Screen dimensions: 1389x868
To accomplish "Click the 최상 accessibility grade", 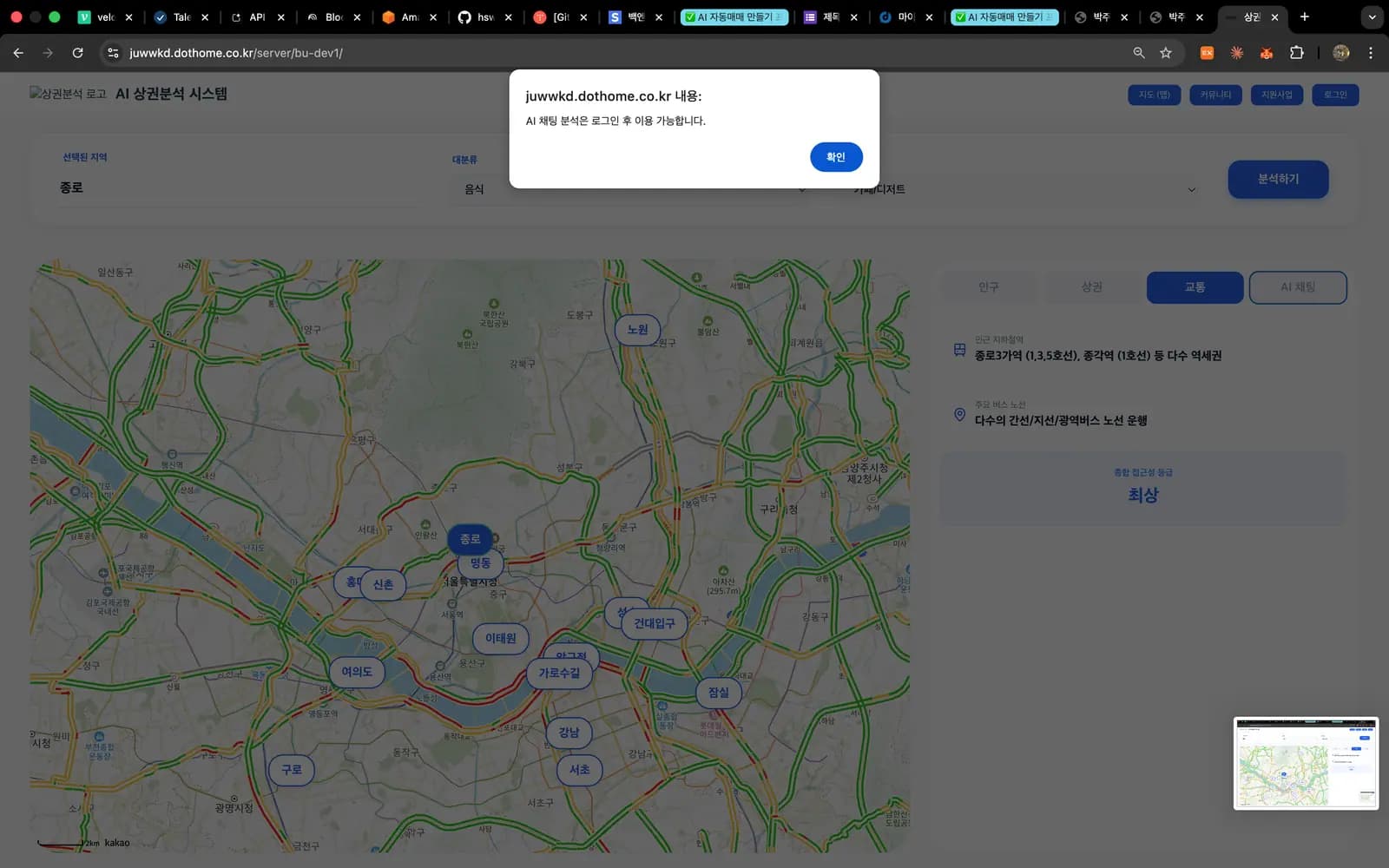I will [x=1142, y=496].
